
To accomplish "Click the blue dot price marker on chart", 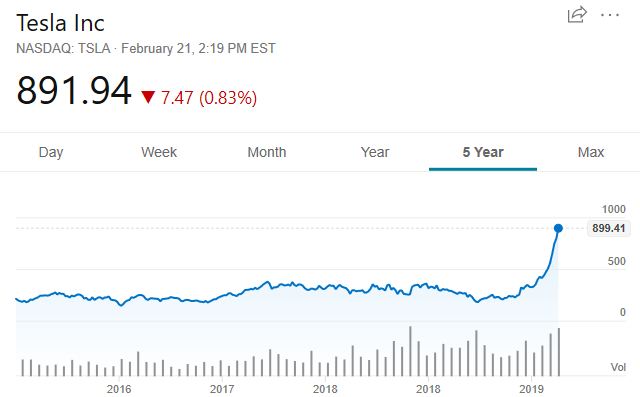I will tap(558, 228).
